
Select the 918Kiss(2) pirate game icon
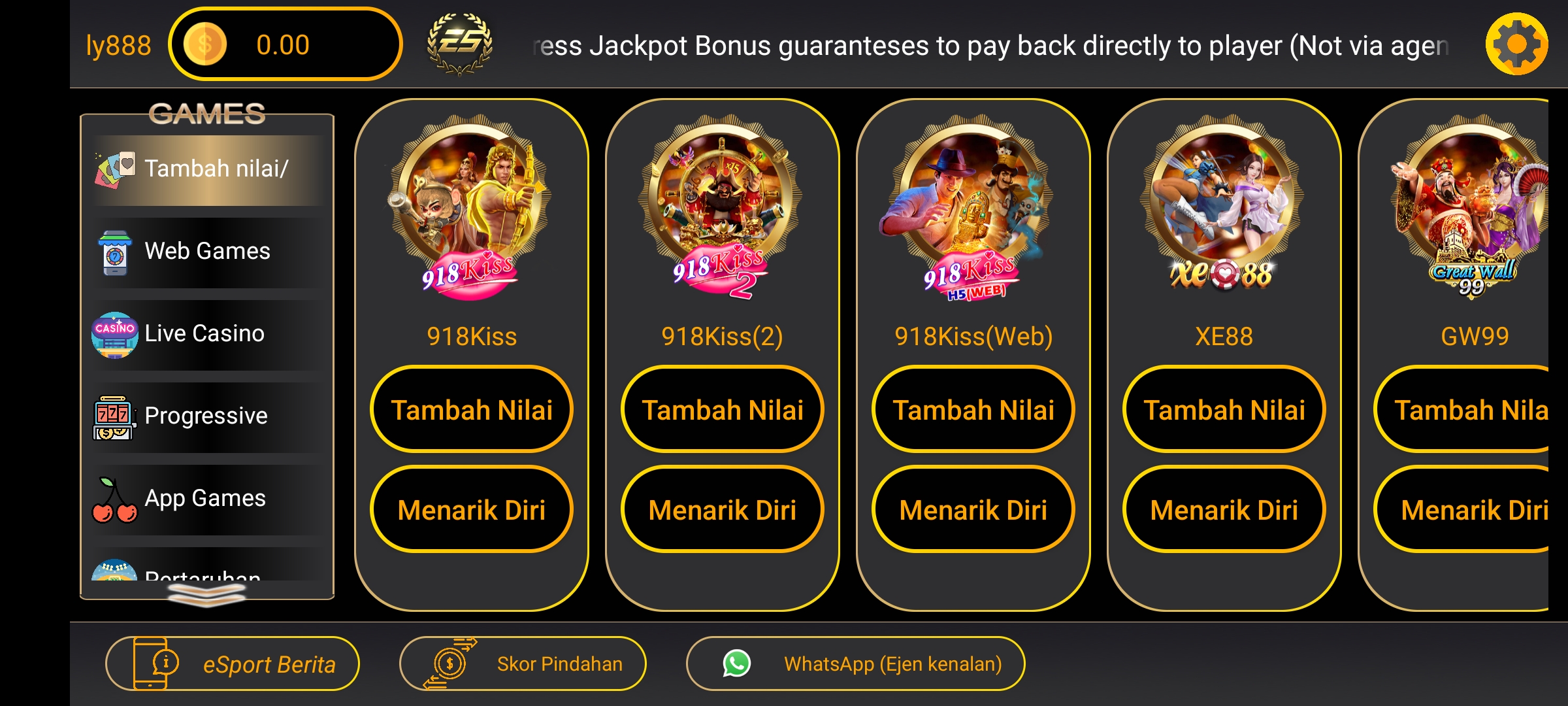tap(721, 207)
